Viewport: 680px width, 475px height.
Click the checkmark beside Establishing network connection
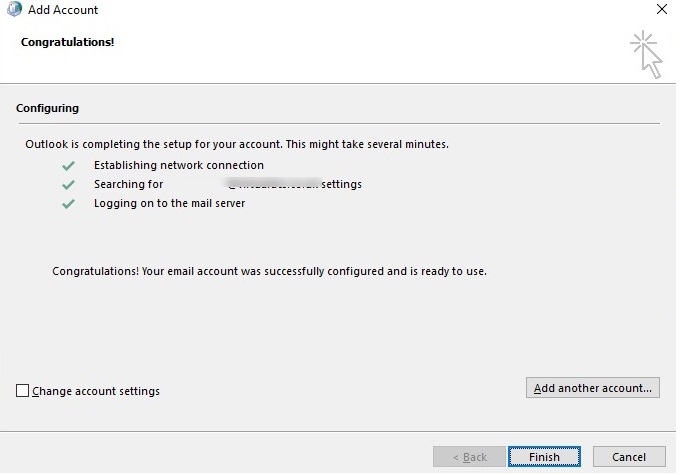pyautogui.click(x=68, y=165)
